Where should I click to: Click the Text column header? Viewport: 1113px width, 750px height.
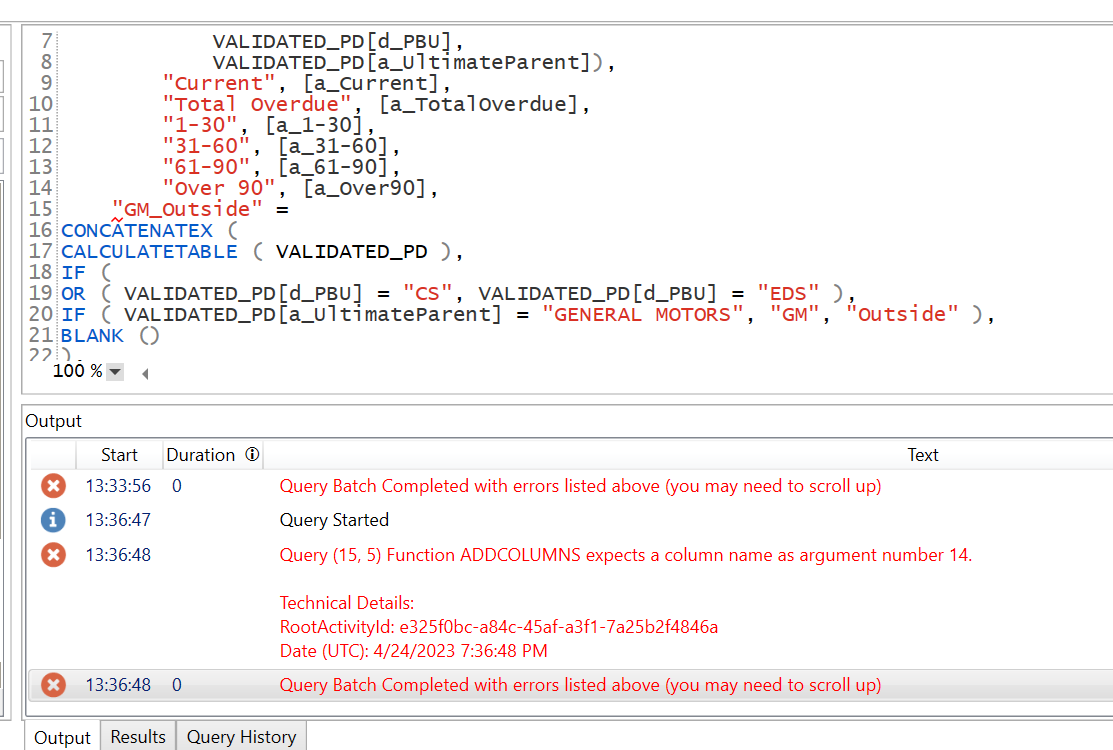[922, 455]
